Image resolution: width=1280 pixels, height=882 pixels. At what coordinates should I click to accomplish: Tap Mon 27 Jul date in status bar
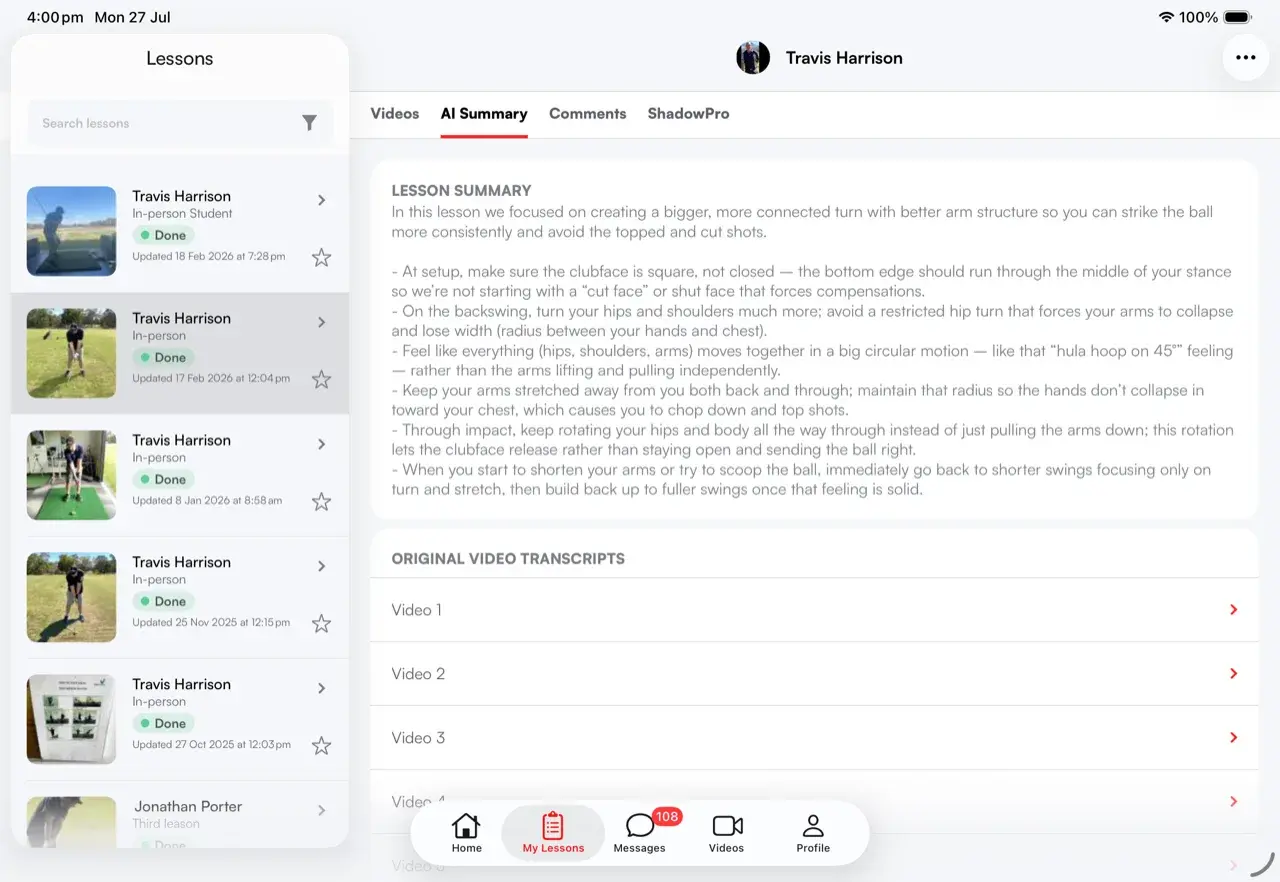[x=132, y=17]
